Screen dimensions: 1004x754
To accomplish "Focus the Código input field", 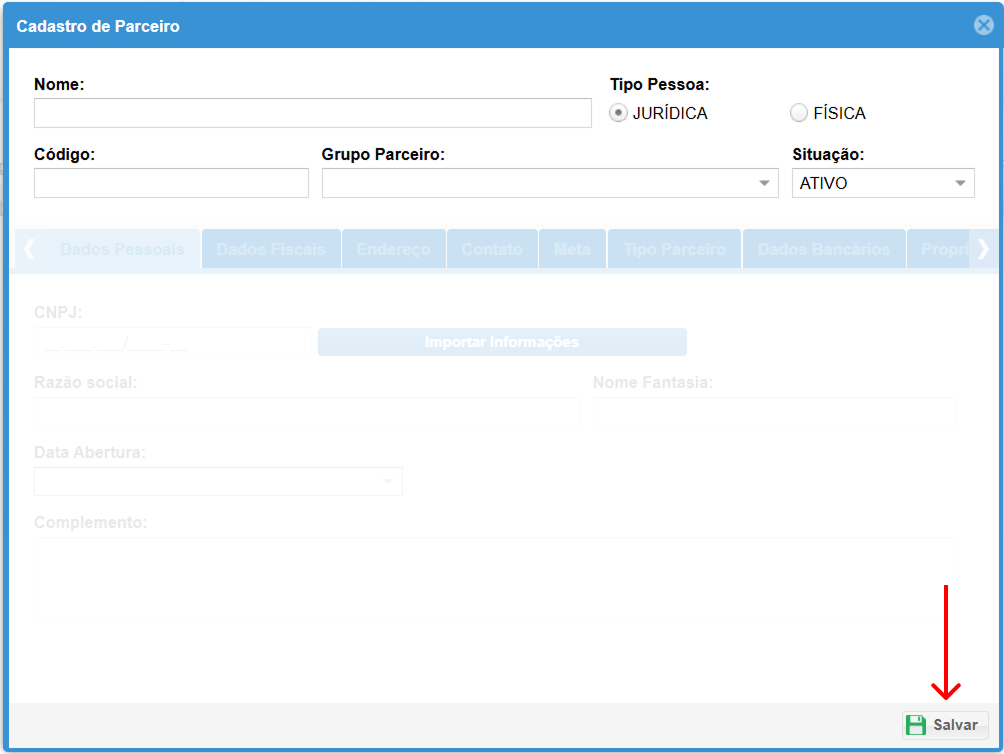I will click(171, 183).
